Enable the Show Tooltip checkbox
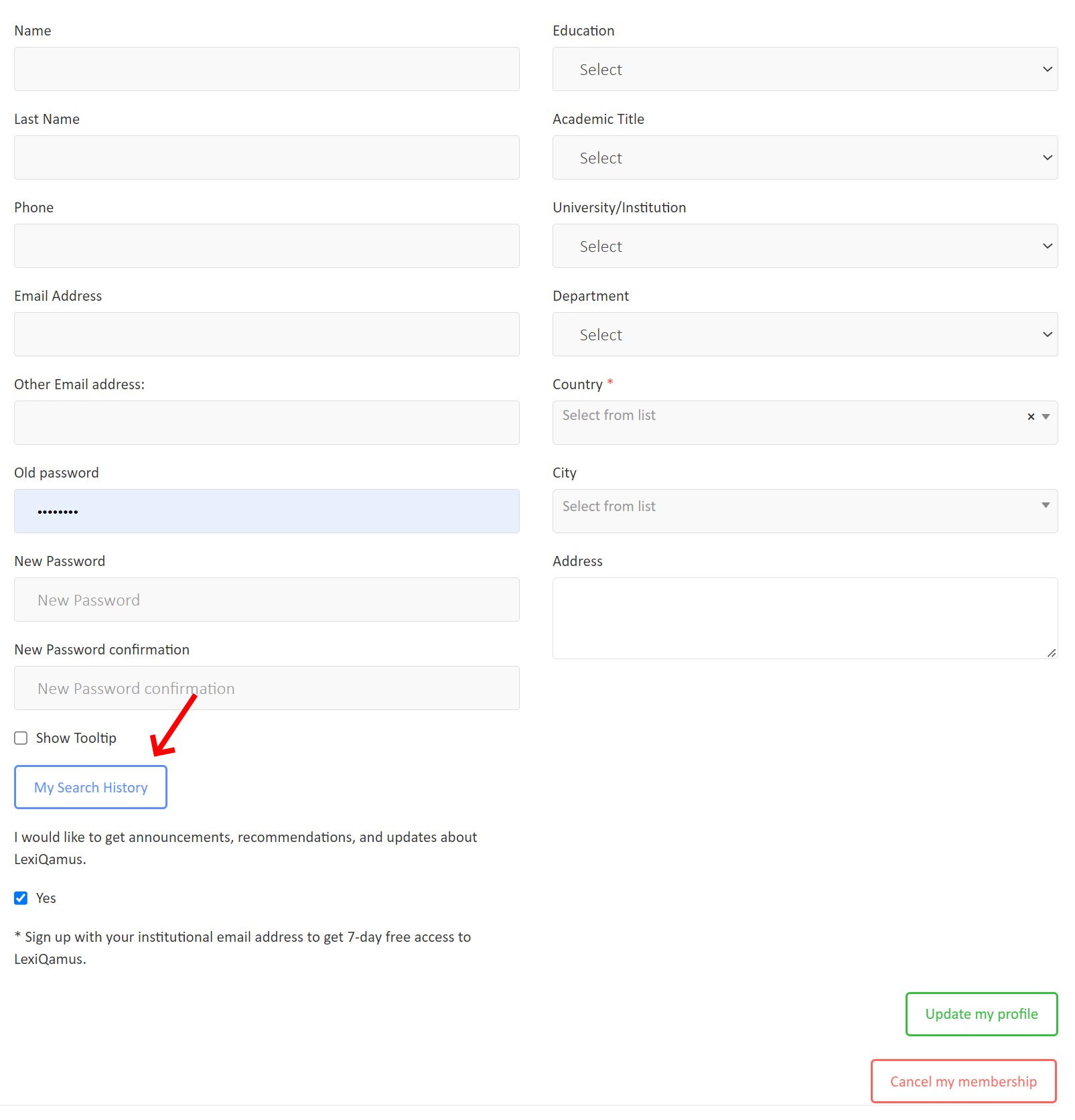The image size is (1075, 1120). tap(21, 738)
